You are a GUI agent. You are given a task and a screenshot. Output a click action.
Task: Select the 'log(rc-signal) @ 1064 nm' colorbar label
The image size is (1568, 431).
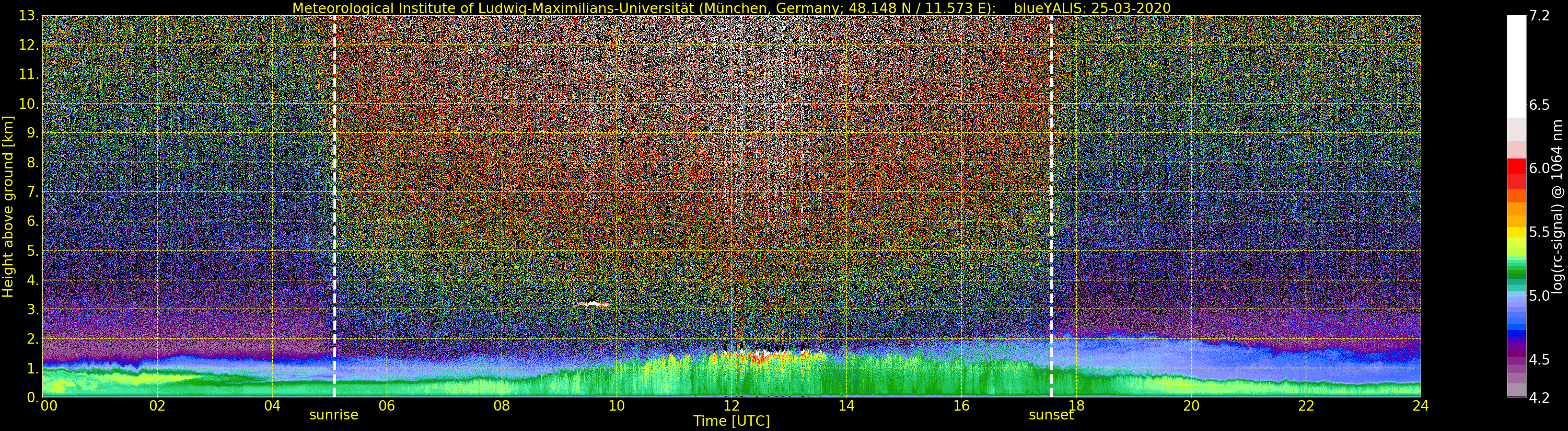tap(1558, 207)
